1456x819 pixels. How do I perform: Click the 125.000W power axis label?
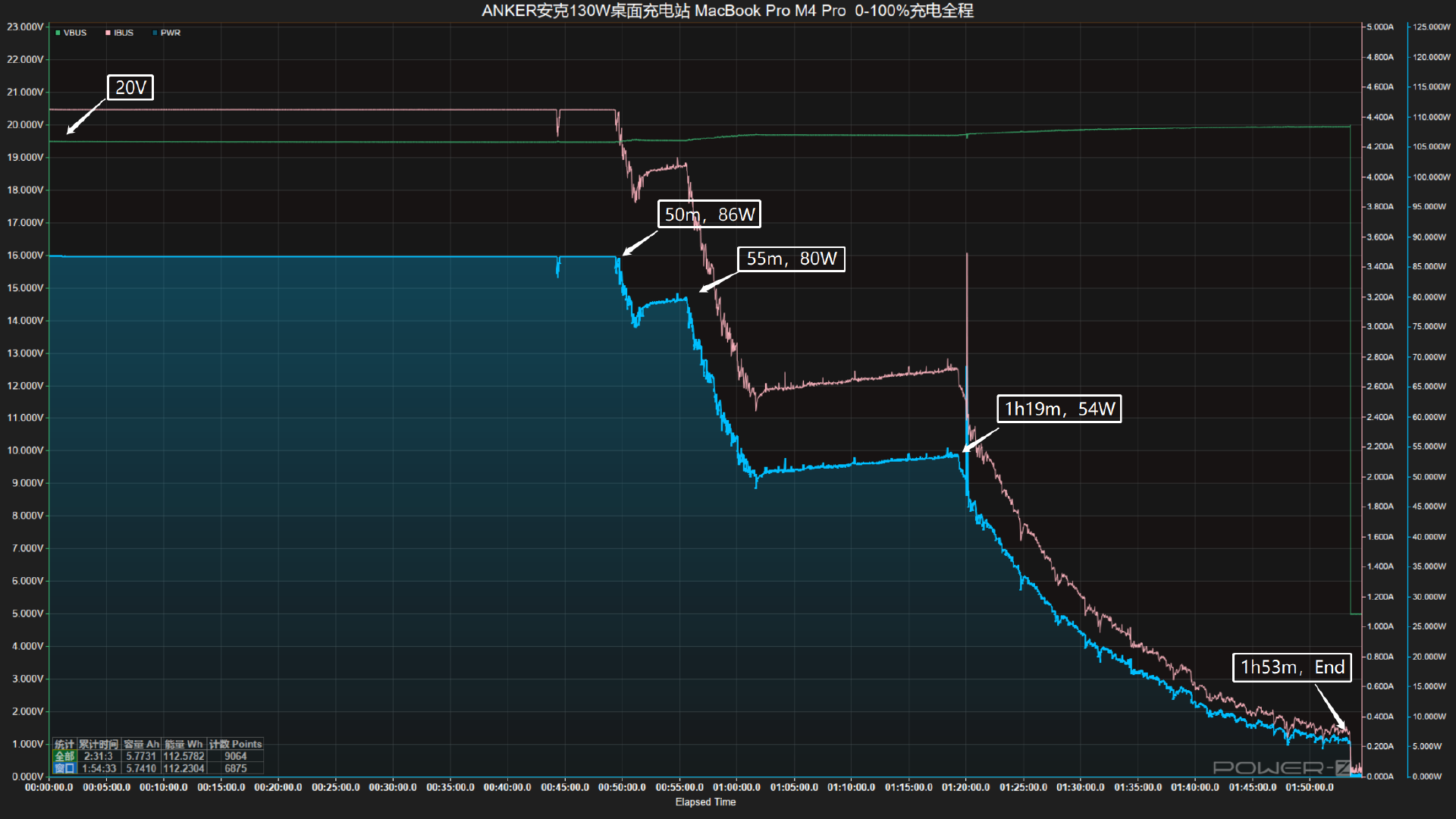1431,27
